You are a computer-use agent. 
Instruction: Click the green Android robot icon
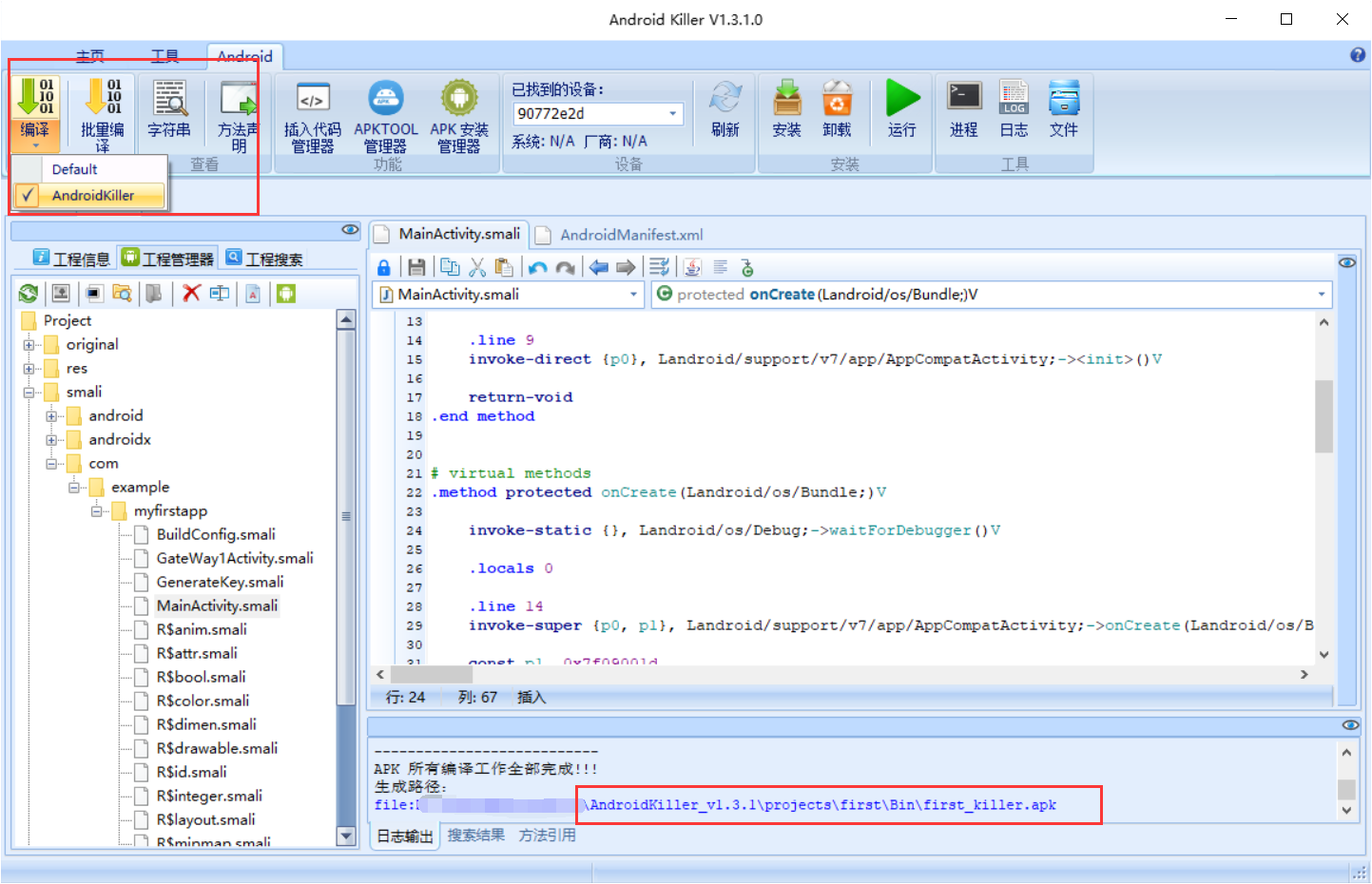click(x=286, y=294)
